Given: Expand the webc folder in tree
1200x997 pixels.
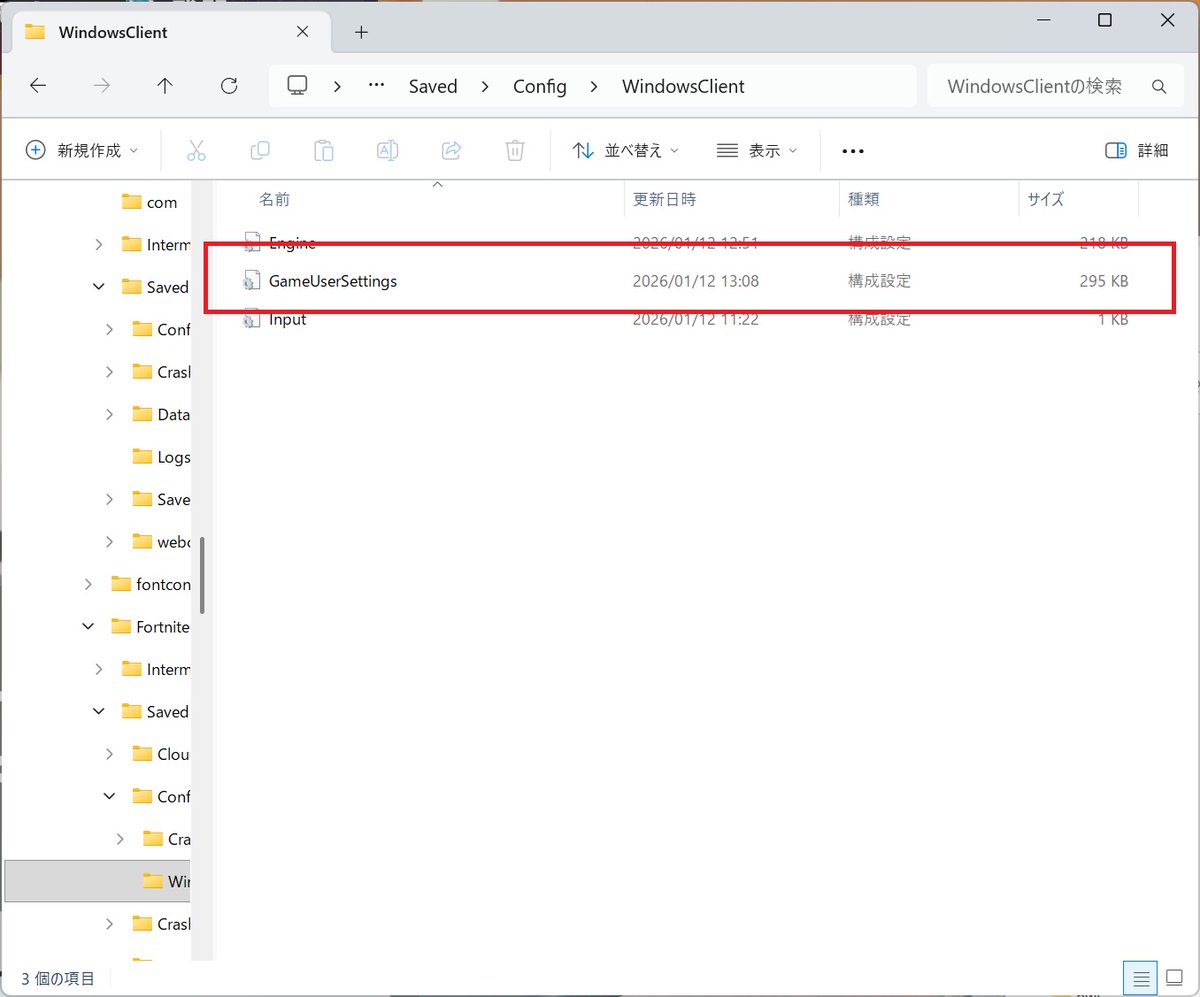Looking at the screenshot, I should [109, 542].
